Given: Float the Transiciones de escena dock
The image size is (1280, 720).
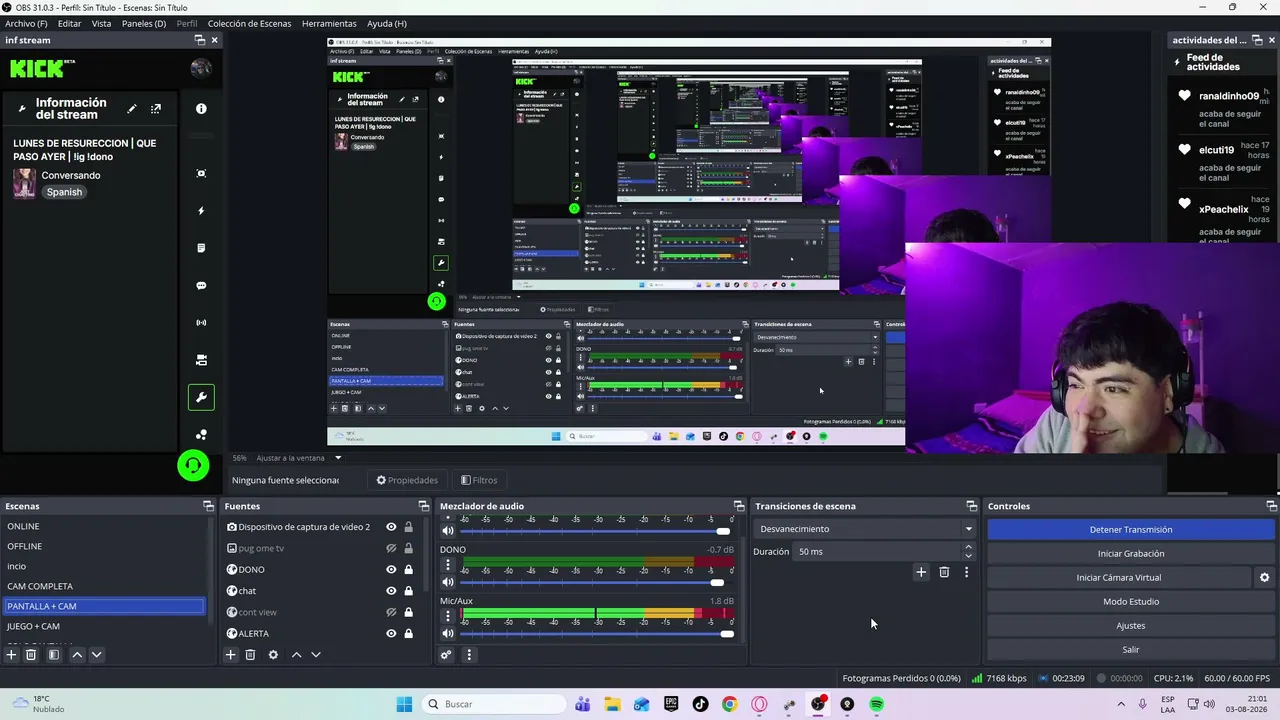Looking at the screenshot, I should click(x=971, y=506).
